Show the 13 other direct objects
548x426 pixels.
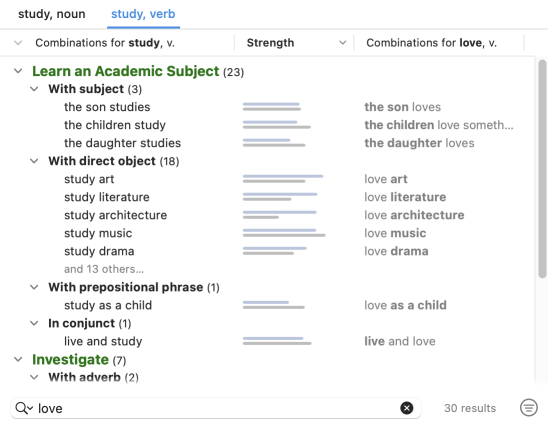(x=104, y=269)
